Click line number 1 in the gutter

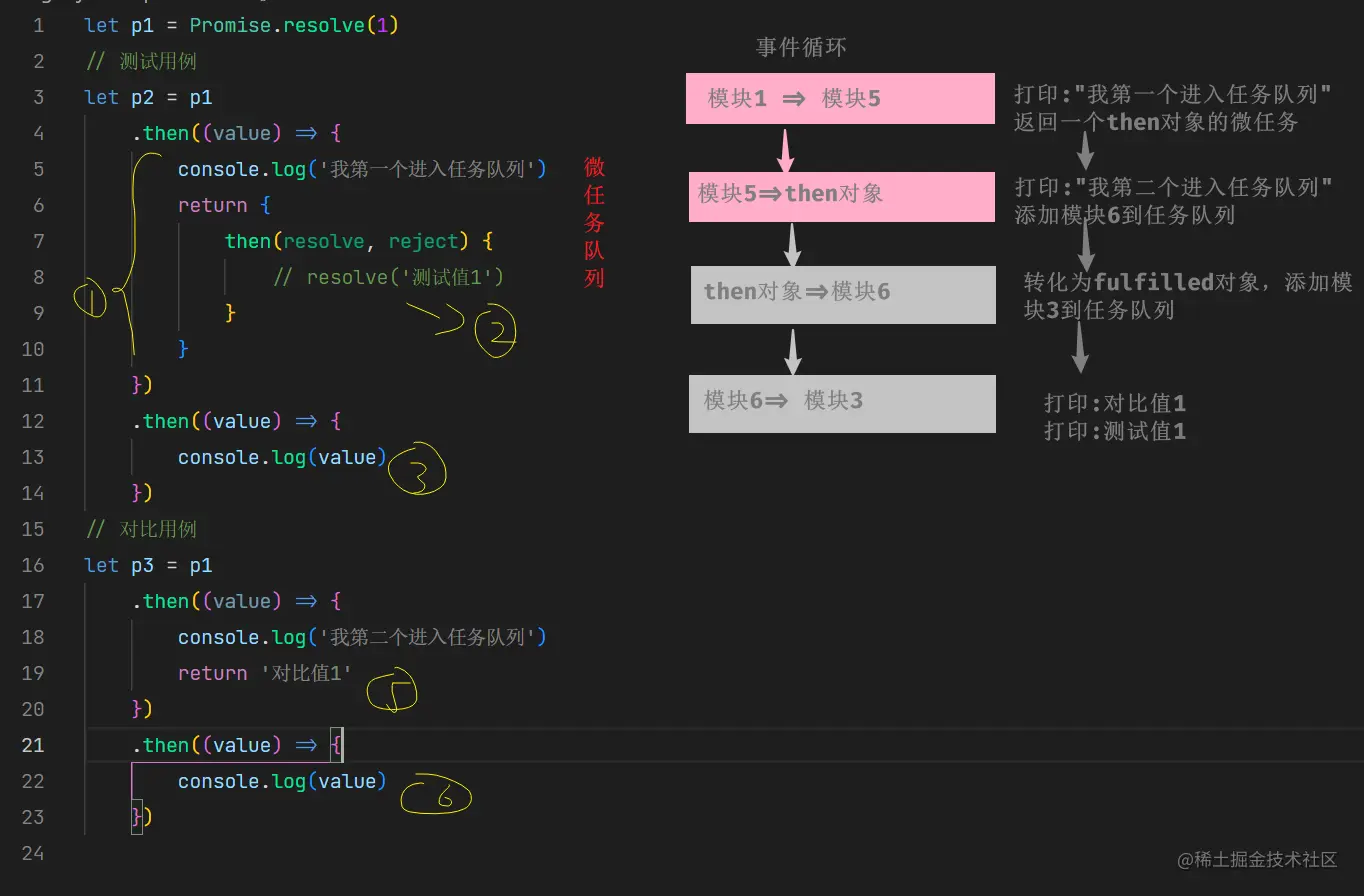pos(39,25)
